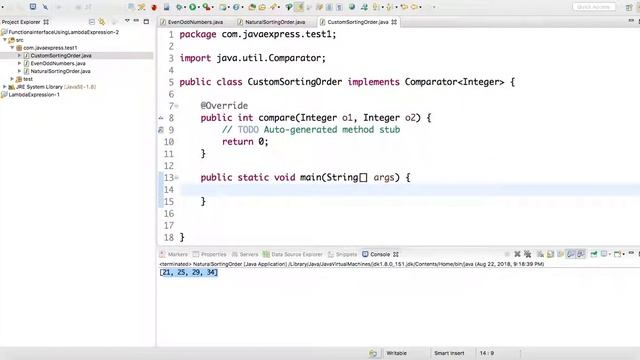Expand CustomSortingOrder.java tree node arrow
Image resolution: width=640 pixels, height=360 pixels.
pyautogui.click(x=19, y=55)
